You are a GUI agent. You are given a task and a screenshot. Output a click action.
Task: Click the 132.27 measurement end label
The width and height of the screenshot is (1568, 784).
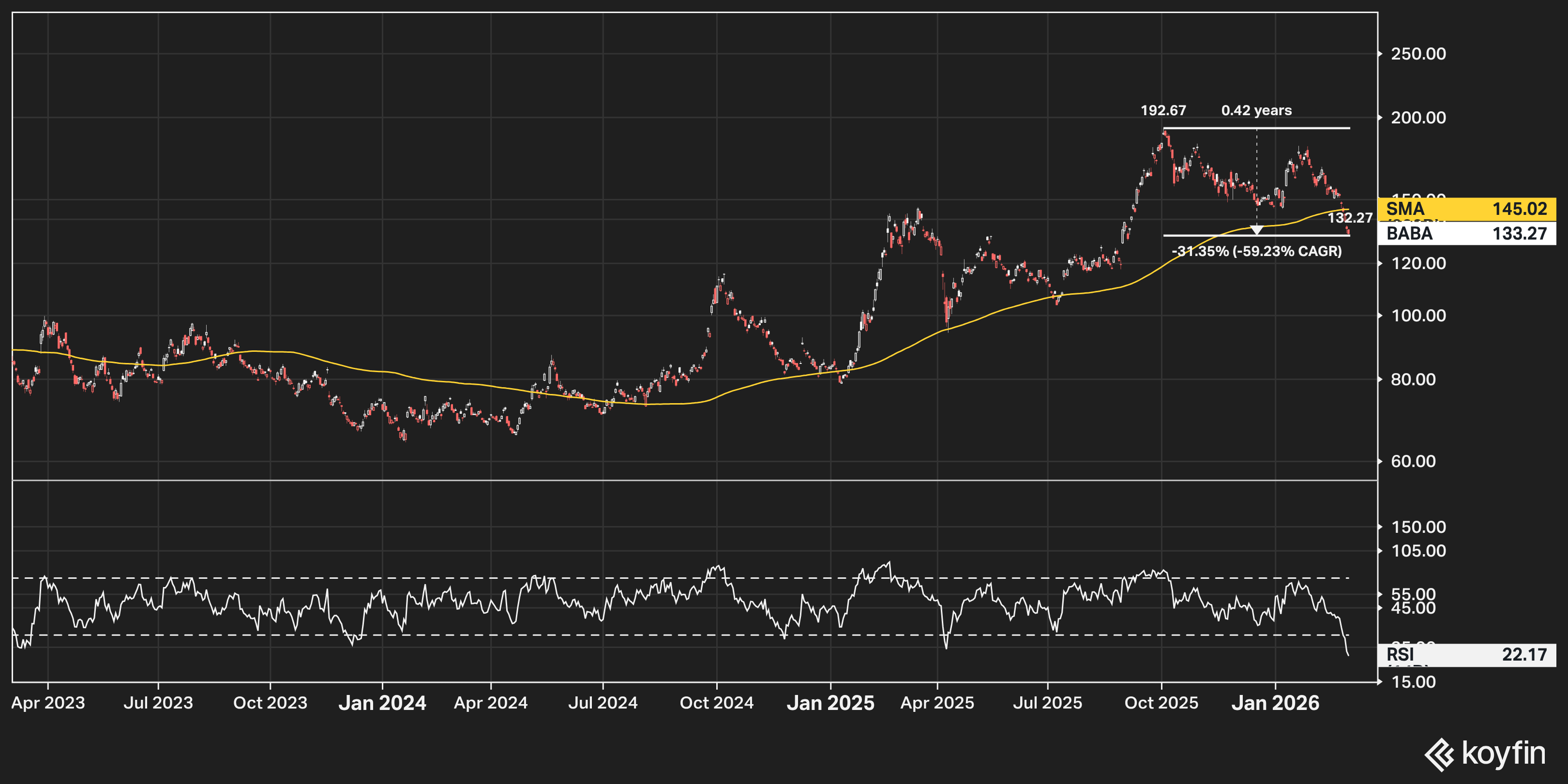point(1349,218)
